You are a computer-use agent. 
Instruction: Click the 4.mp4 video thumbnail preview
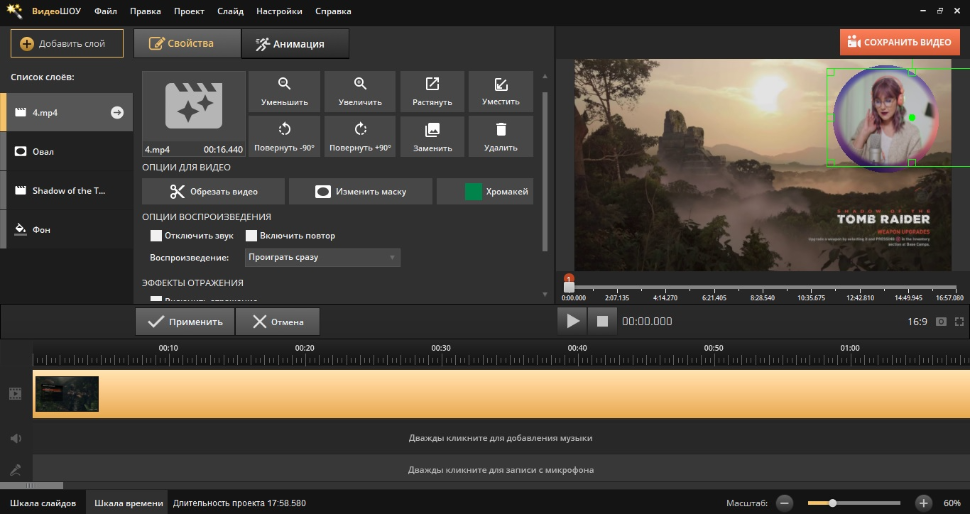[x=194, y=113]
